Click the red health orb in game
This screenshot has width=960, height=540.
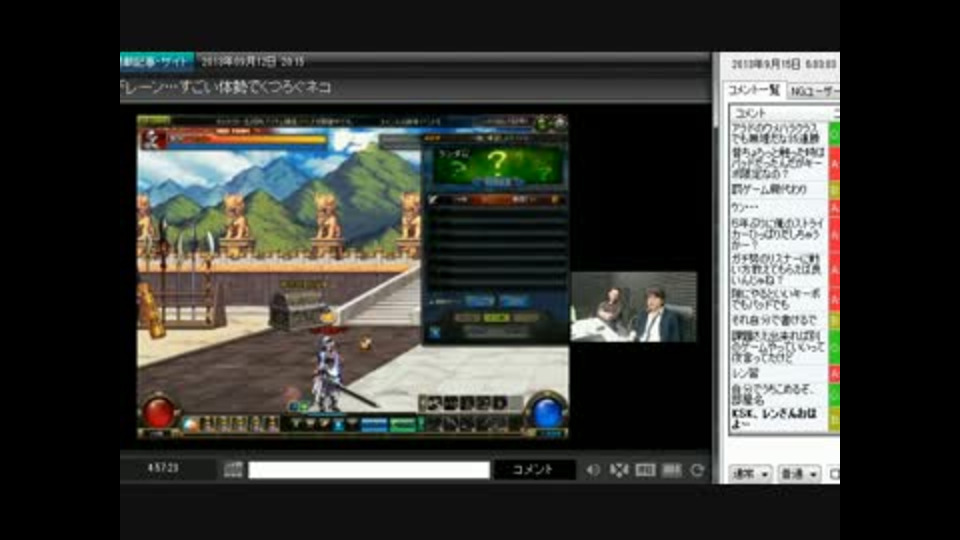(158, 412)
